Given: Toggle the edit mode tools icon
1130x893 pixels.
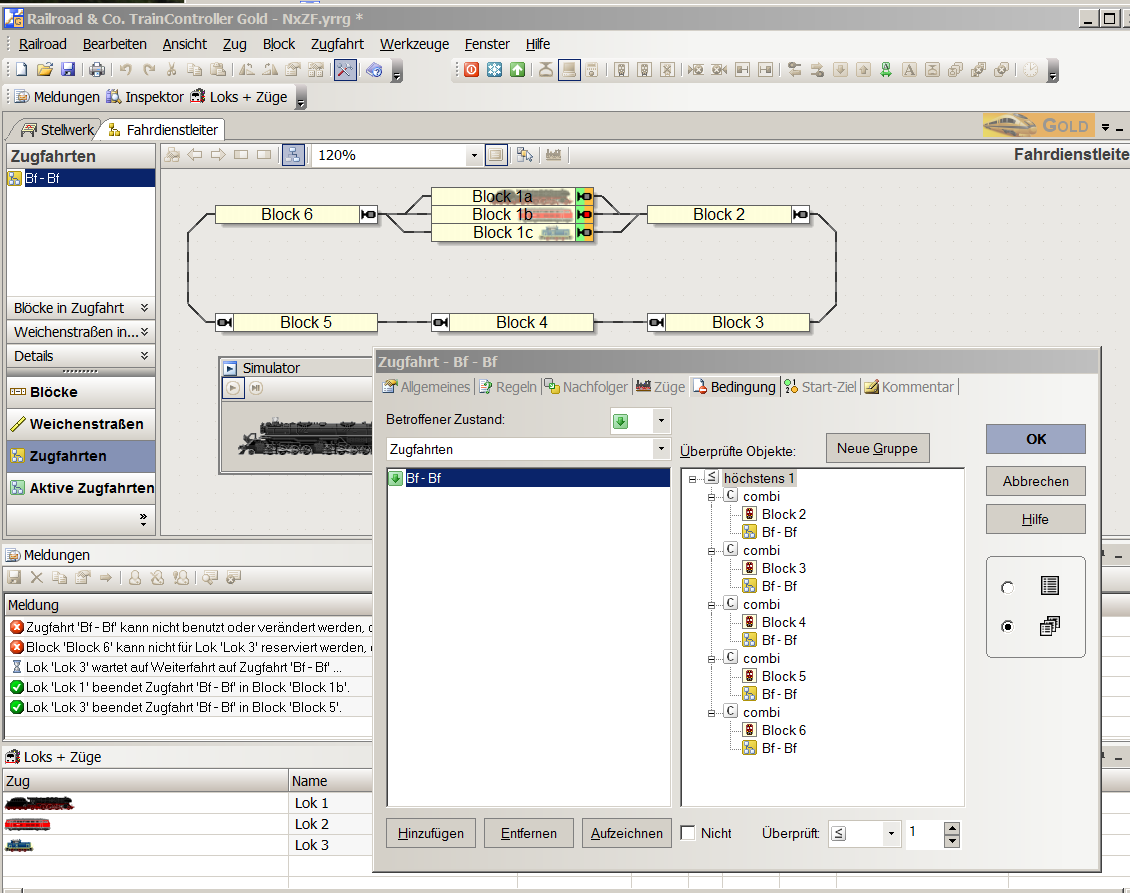Looking at the screenshot, I should pyautogui.click(x=345, y=70).
